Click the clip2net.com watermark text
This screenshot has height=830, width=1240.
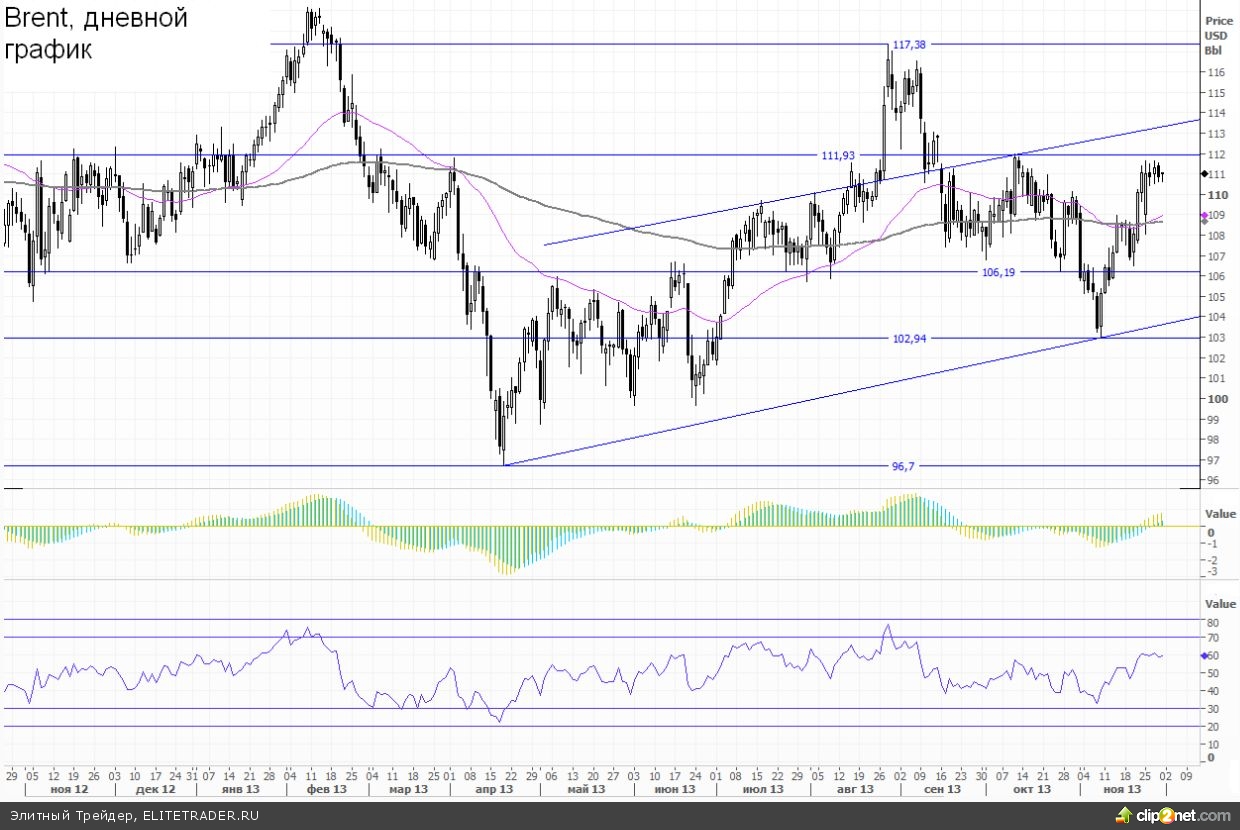coord(1180,815)
